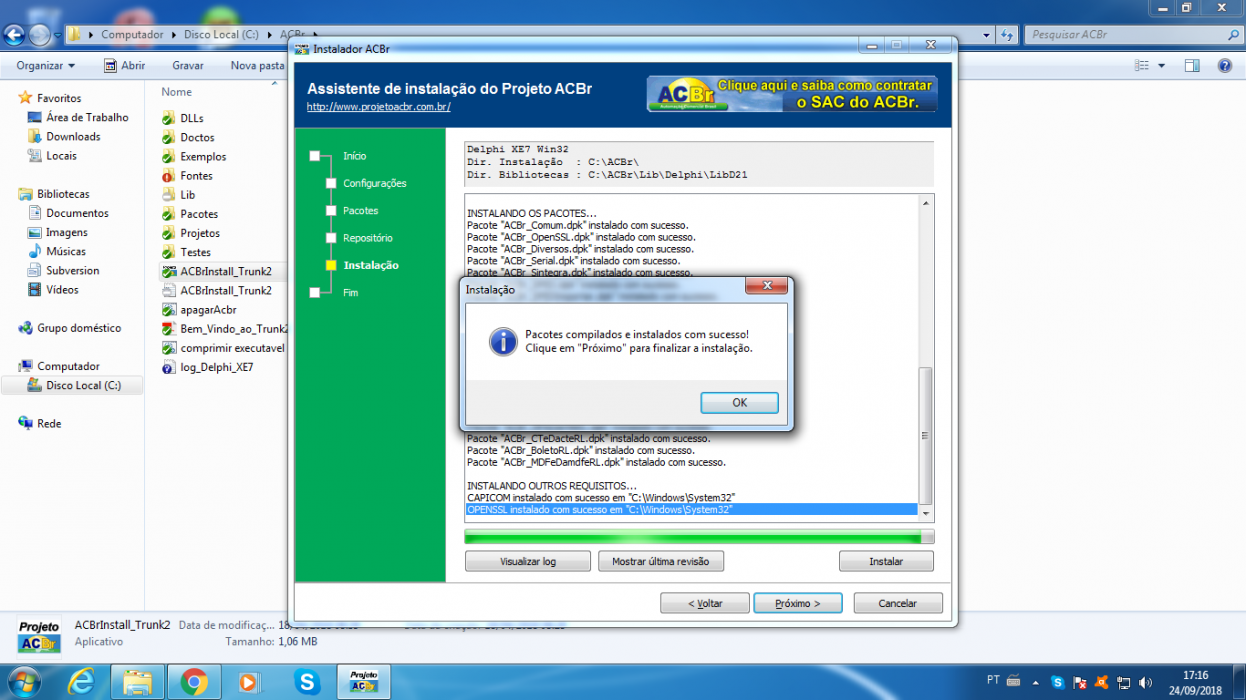Click the Nome column header
The height and width of the screenshot is (700, 1246).
(176, 92)
